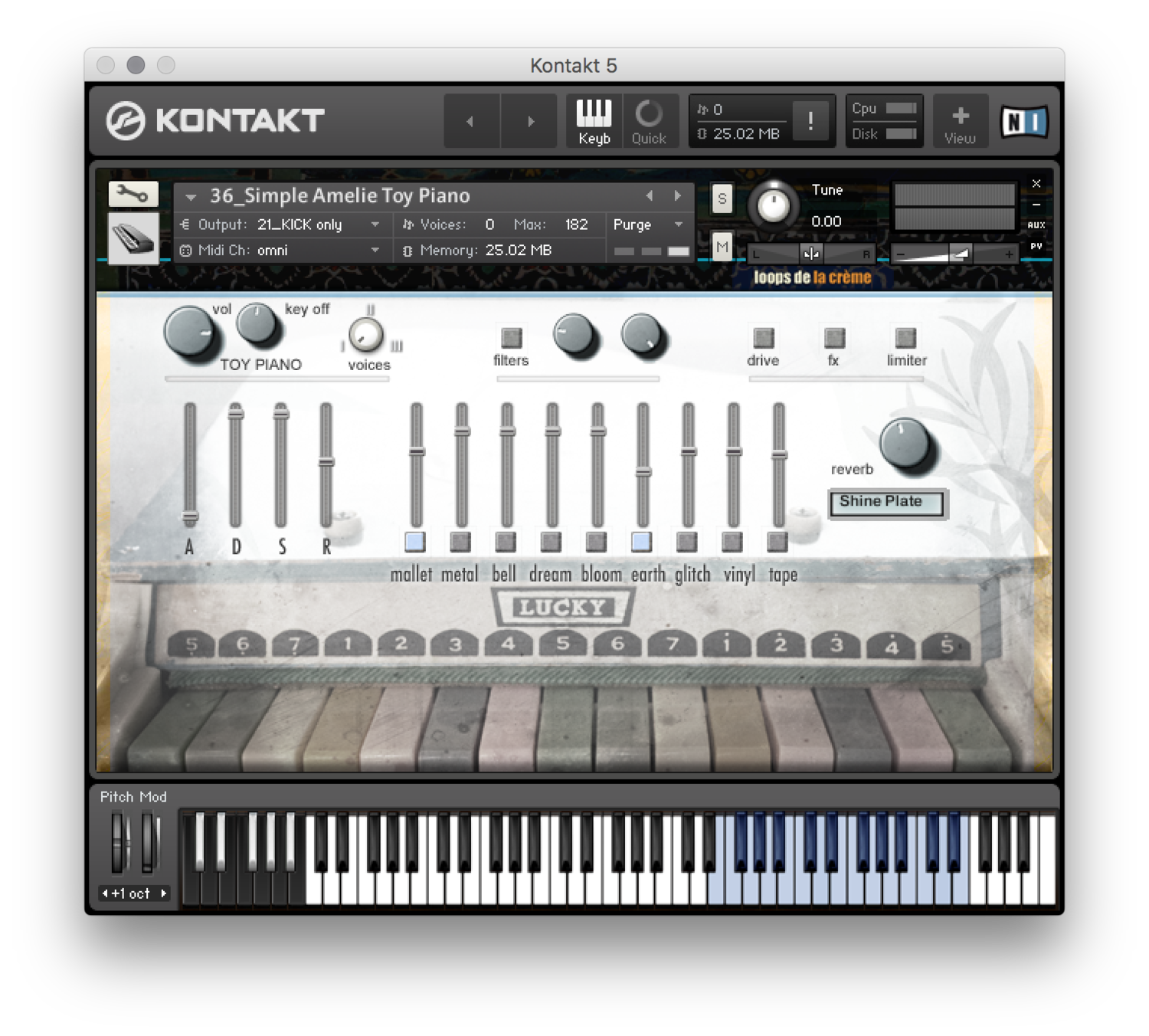1149x1036 pixels.
Task: Open the View options icon
Action: tap(960, 121)
